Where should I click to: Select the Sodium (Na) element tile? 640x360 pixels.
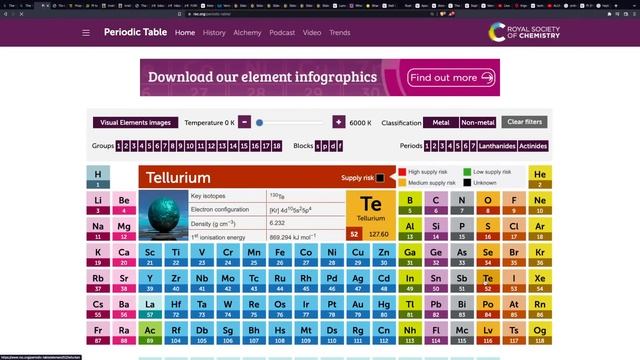[x=98, y=229]
